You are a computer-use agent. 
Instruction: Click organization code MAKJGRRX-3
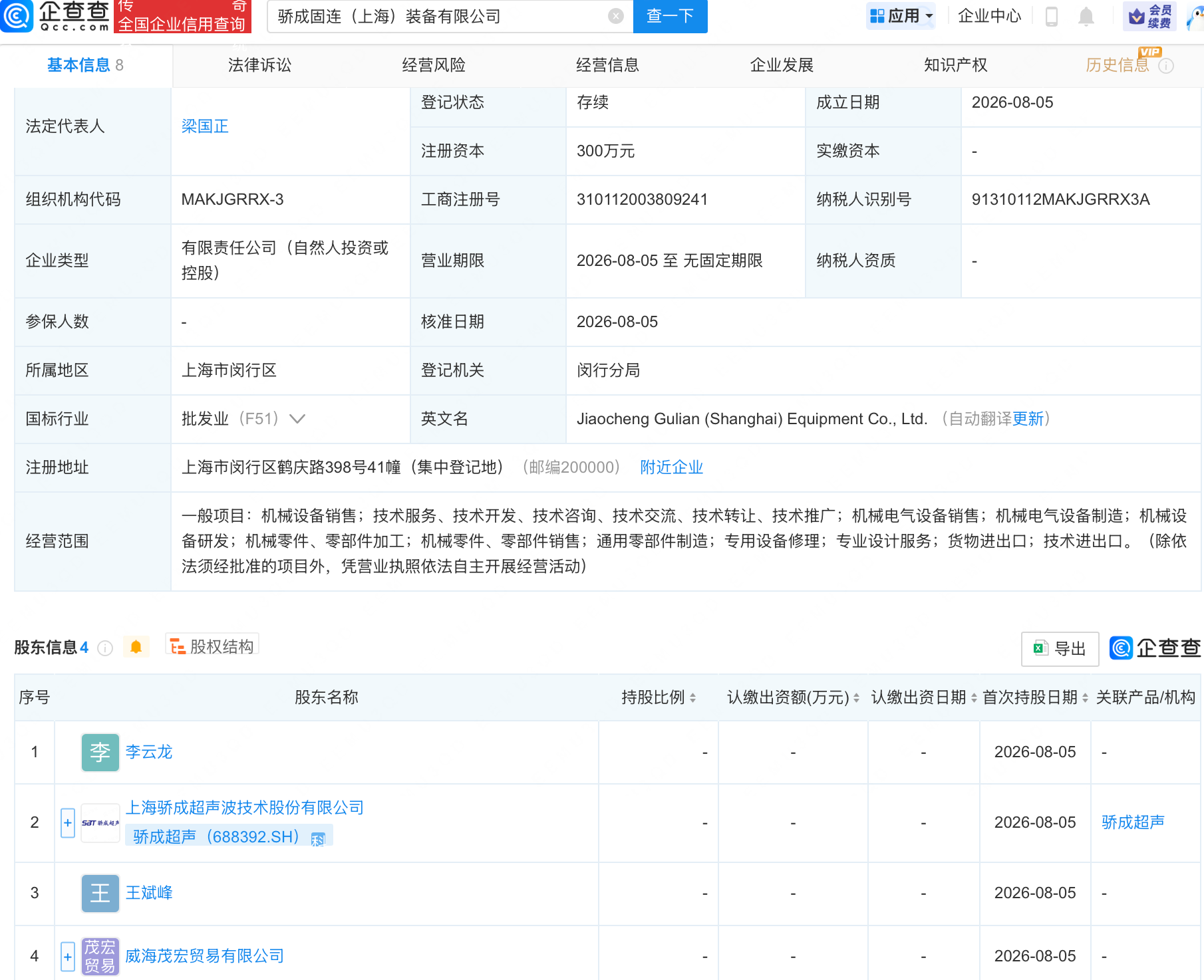[232, 199]
